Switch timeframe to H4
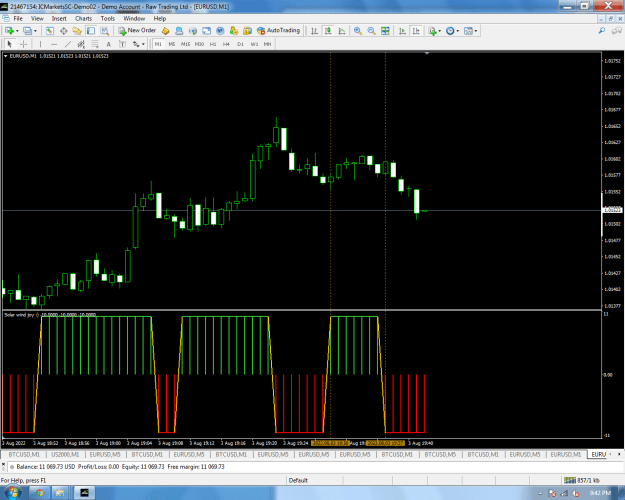 tap(226, 44)
